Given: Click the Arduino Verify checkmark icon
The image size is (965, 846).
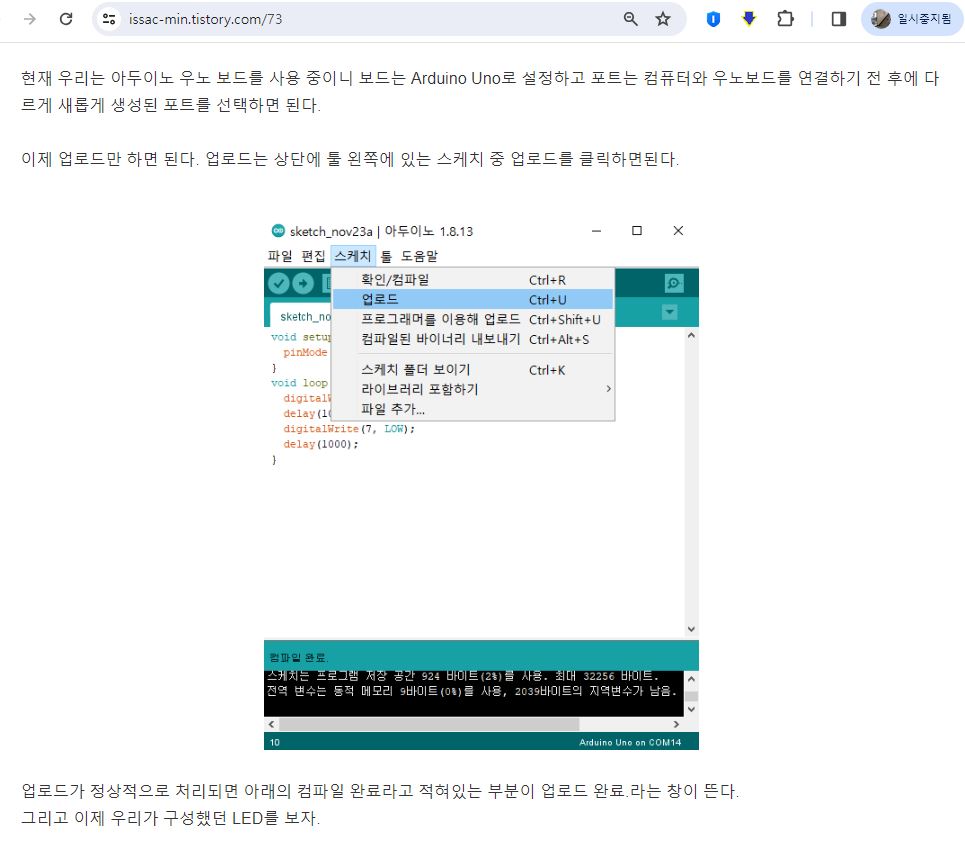Looking at the screenshot, I should pos(278,284).
